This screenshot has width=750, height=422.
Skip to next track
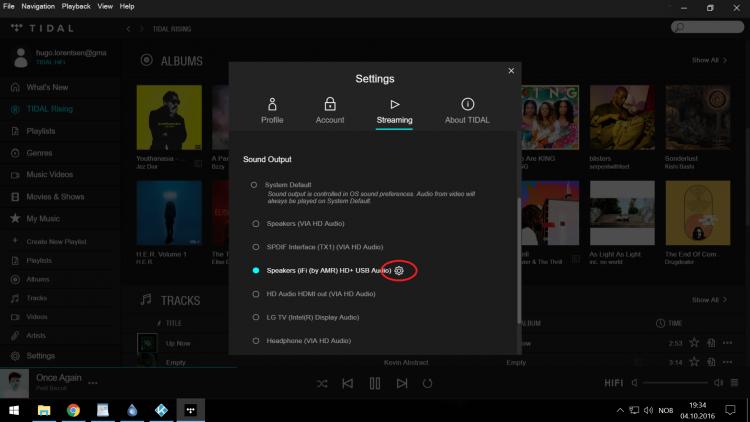coord(402,383)
